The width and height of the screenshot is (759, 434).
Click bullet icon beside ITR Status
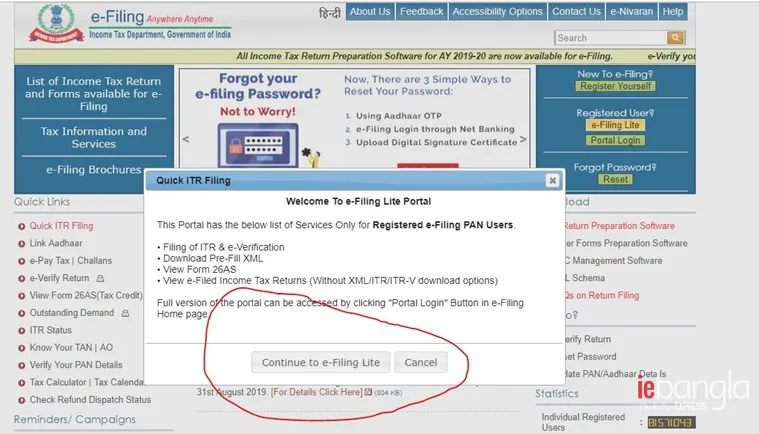click(x=21, y=331)
